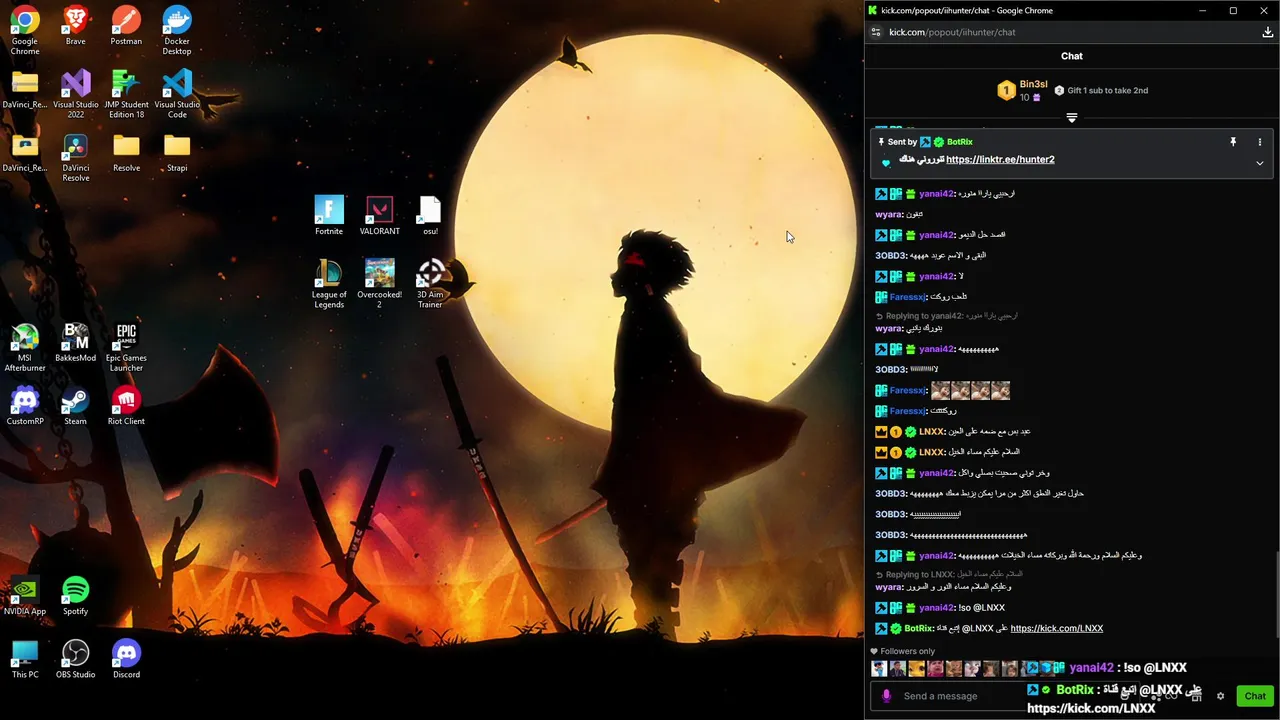Click the Followers only label
The width and height of the screenshot is (1280, 720).
(x=902, y=651)
